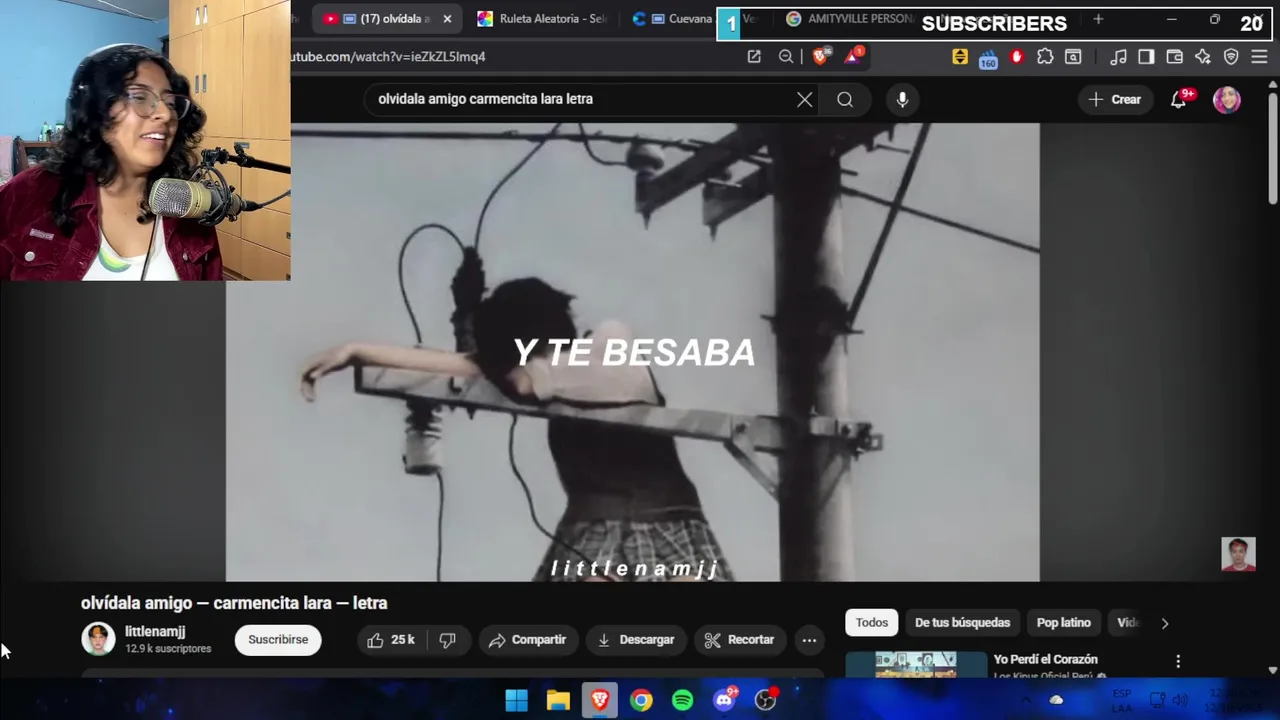Dislike the video
The height and width of the screenshot is (720, 1280).
pos(448,640)
